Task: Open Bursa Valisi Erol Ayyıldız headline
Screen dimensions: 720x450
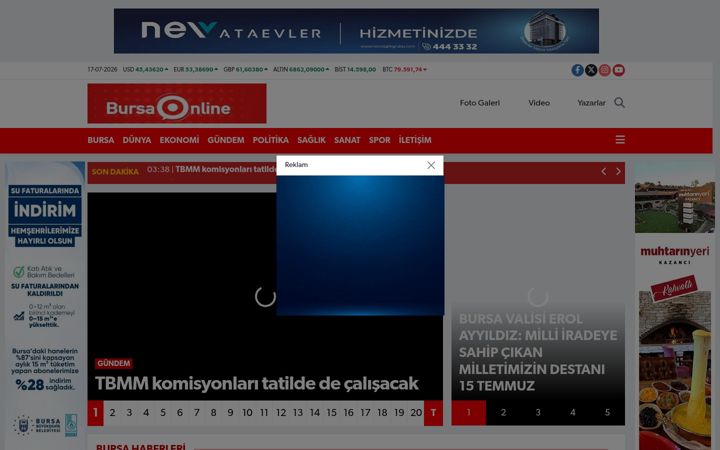Action: [538, 352]
